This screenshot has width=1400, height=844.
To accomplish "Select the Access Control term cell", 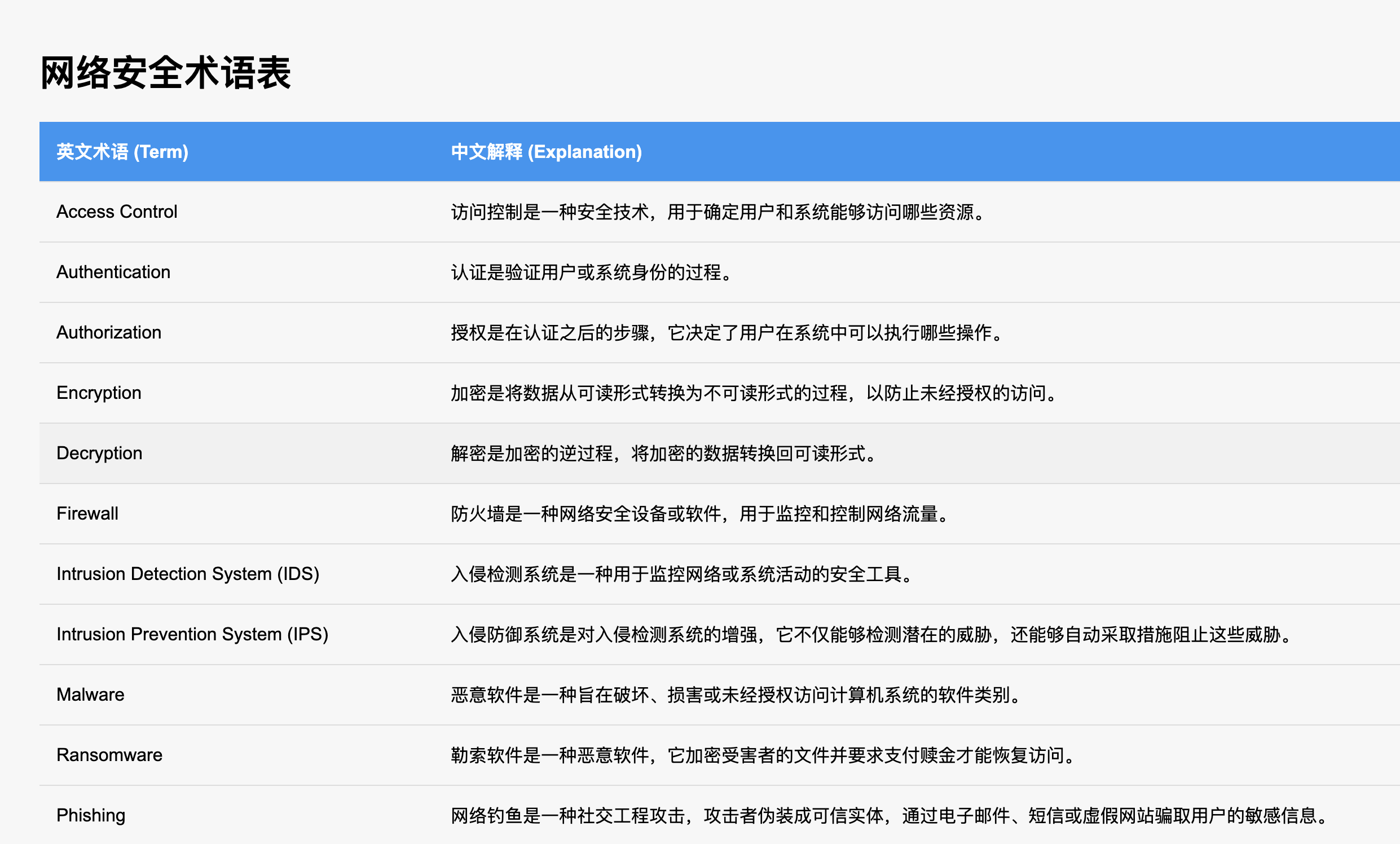I will pos(116,212).
